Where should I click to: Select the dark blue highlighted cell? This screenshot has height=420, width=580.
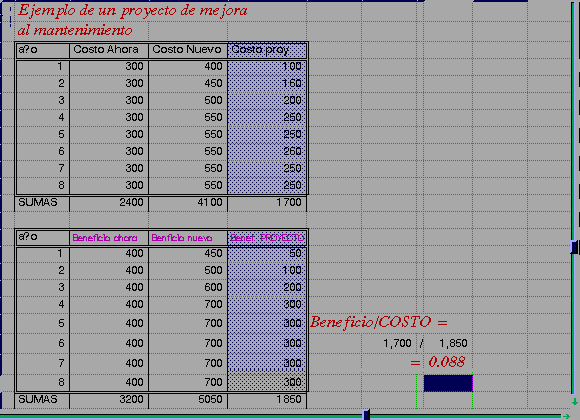coord(448,383)
